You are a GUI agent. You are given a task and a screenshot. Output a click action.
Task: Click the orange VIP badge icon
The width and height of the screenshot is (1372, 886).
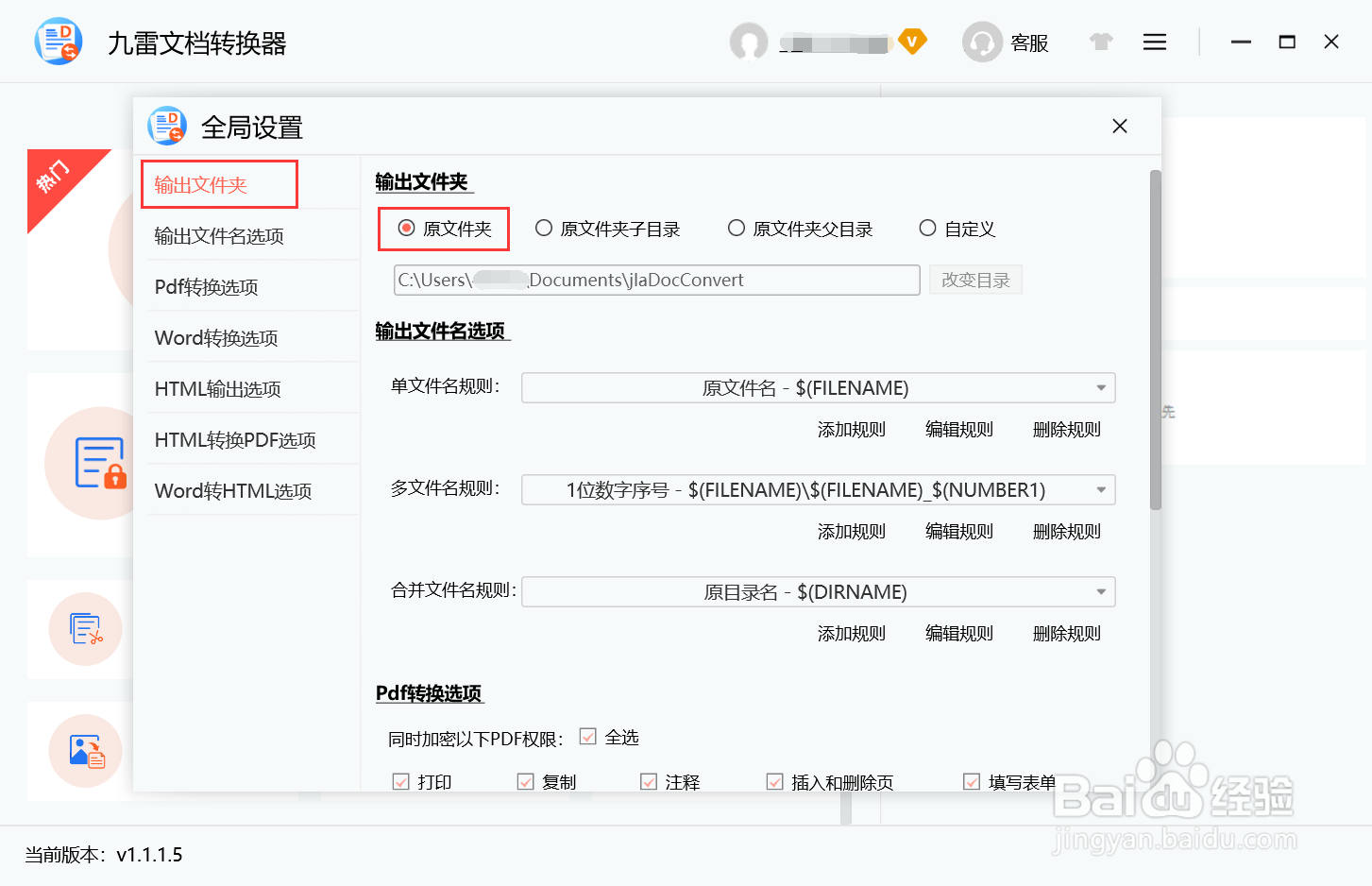coord(912,42)
